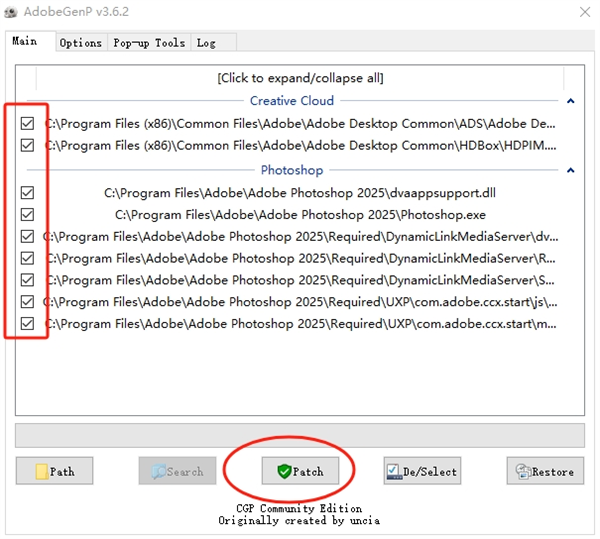Screen dimensions: 600x539
Task: Close the AdobeGenP window
Action: pos(585,12)
